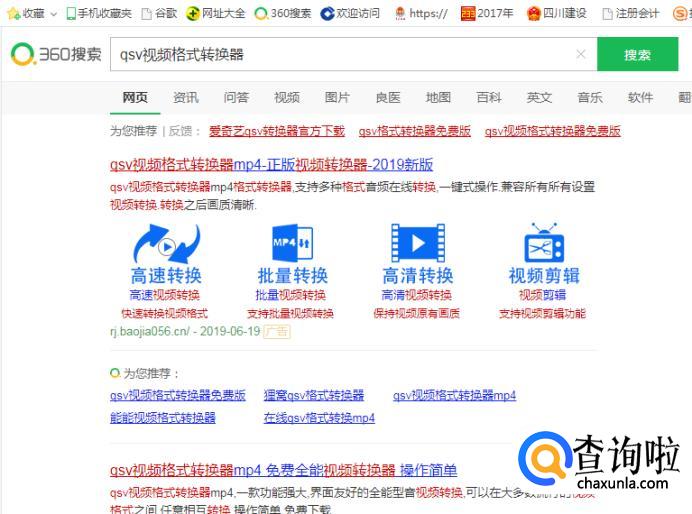Screen dimensions: 692x514
Task: Open 注册会计 bookmark
Action: pos(631,13)
